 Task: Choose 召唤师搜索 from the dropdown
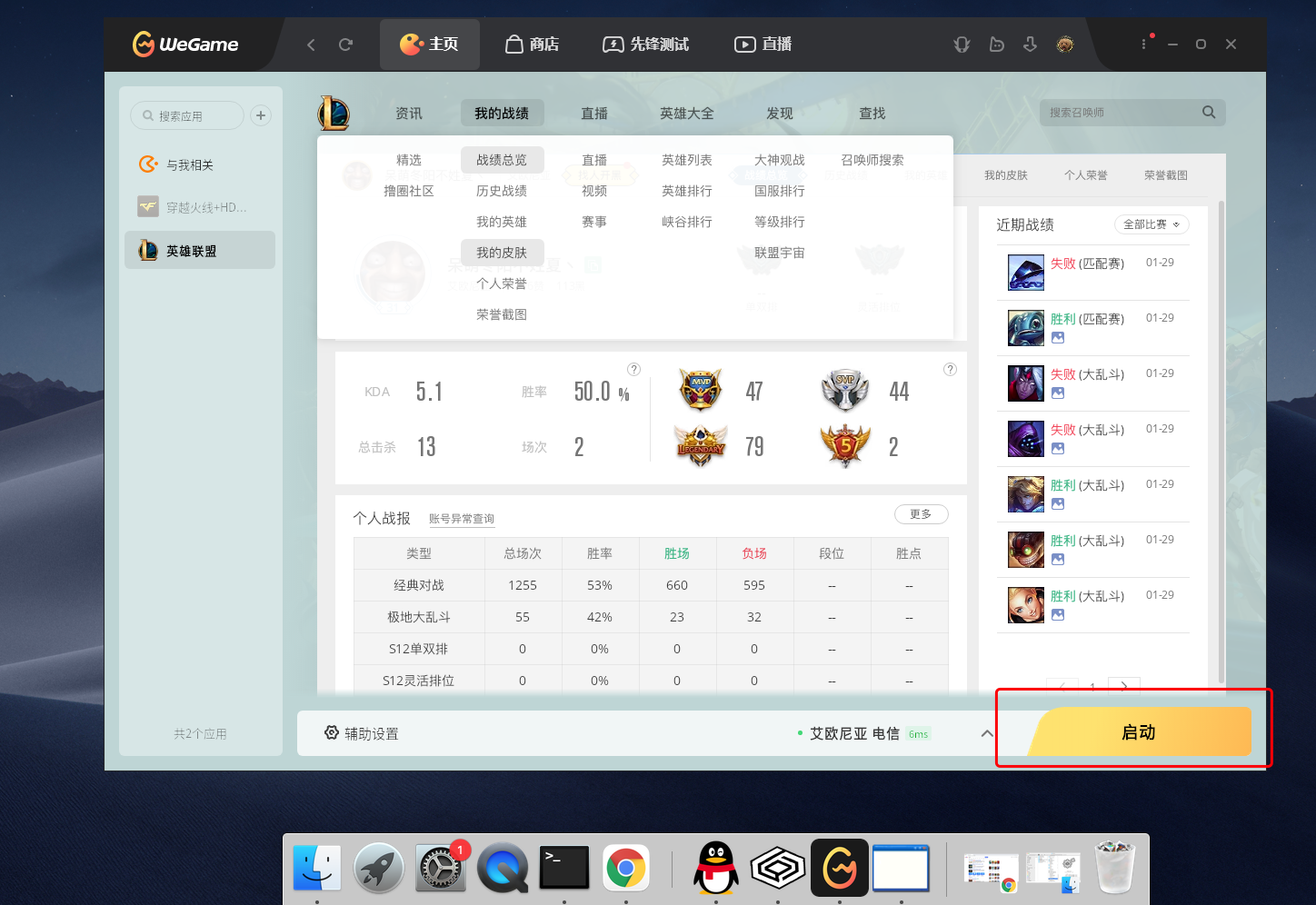coord(872,160)
